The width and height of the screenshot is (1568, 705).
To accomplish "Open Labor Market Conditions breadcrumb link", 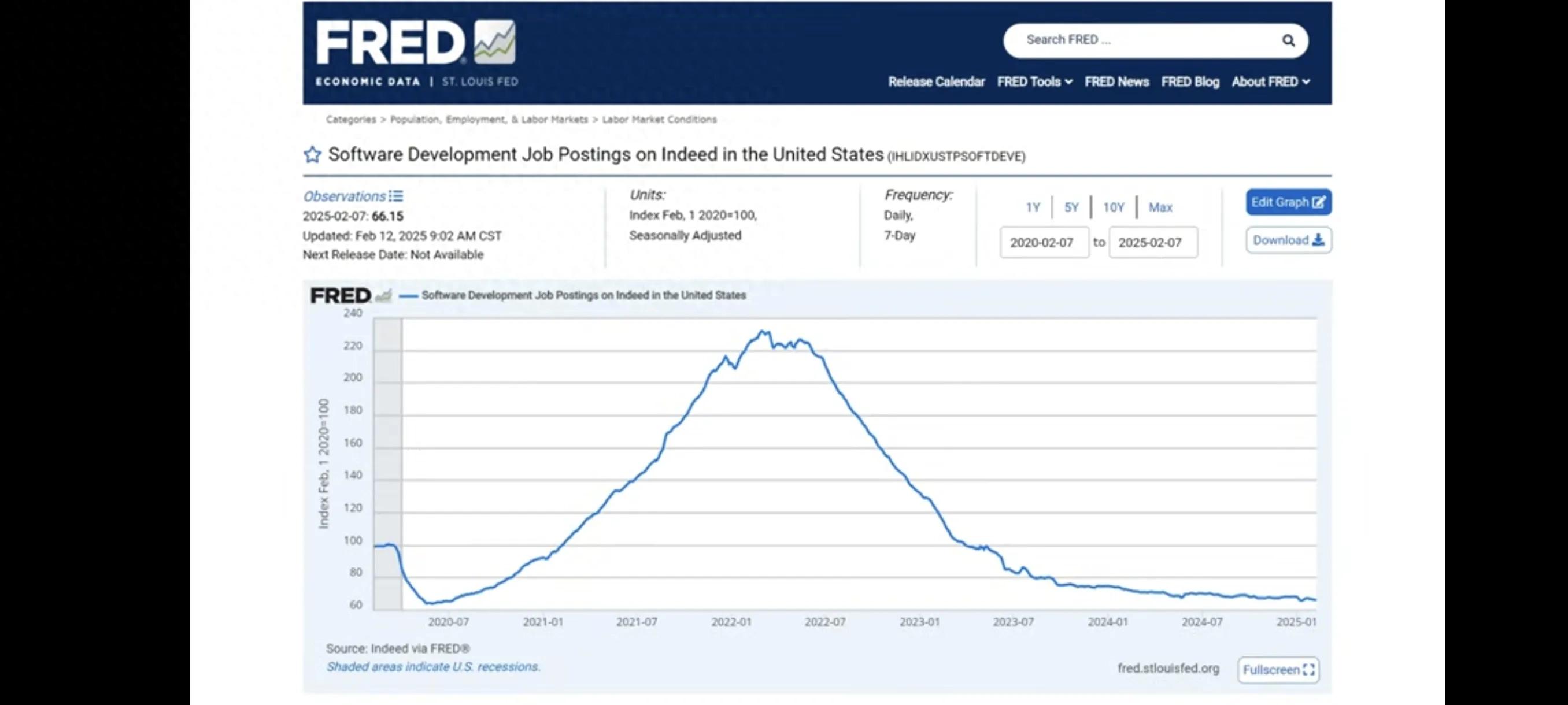I will pyautogui.click(x=659, y=119).
